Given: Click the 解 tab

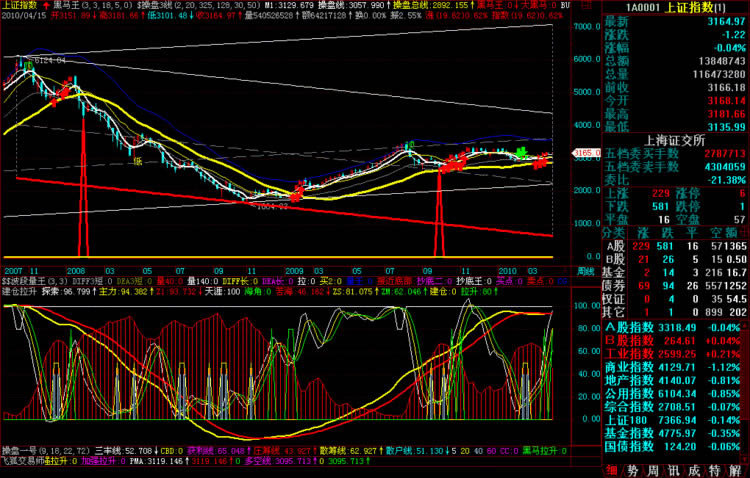Looking at the screenshot, I should pyautogui.click(x=736, y=470).
